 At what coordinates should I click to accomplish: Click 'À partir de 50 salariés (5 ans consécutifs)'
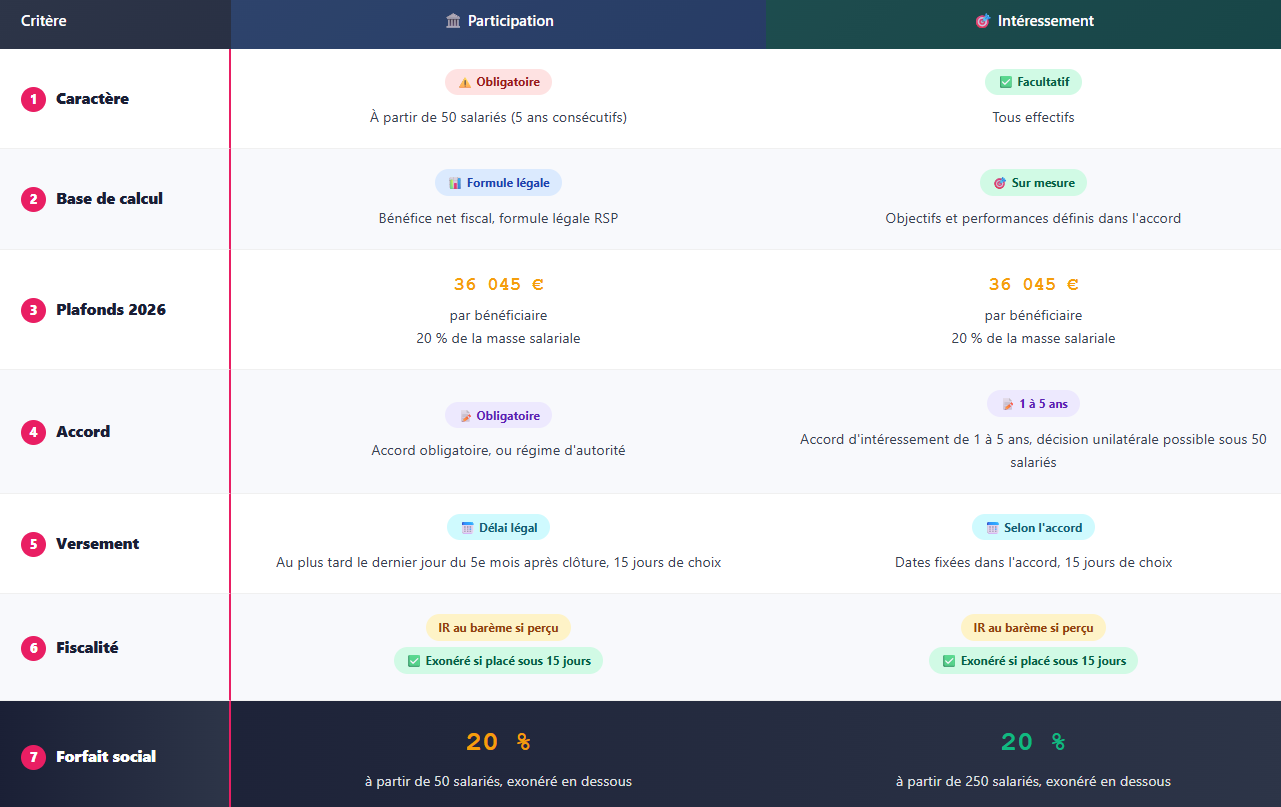[498, 117]
